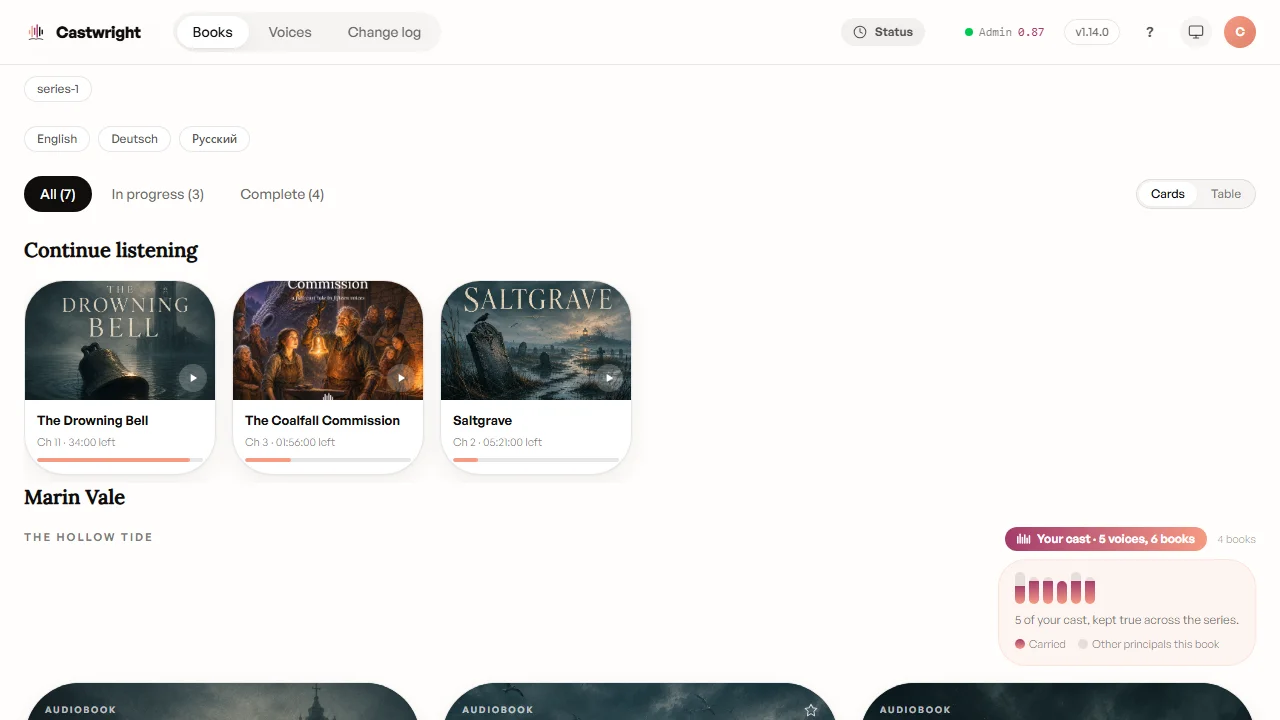
Task: Open The Drowning Bell cover thumbnail
Action: 120,340
